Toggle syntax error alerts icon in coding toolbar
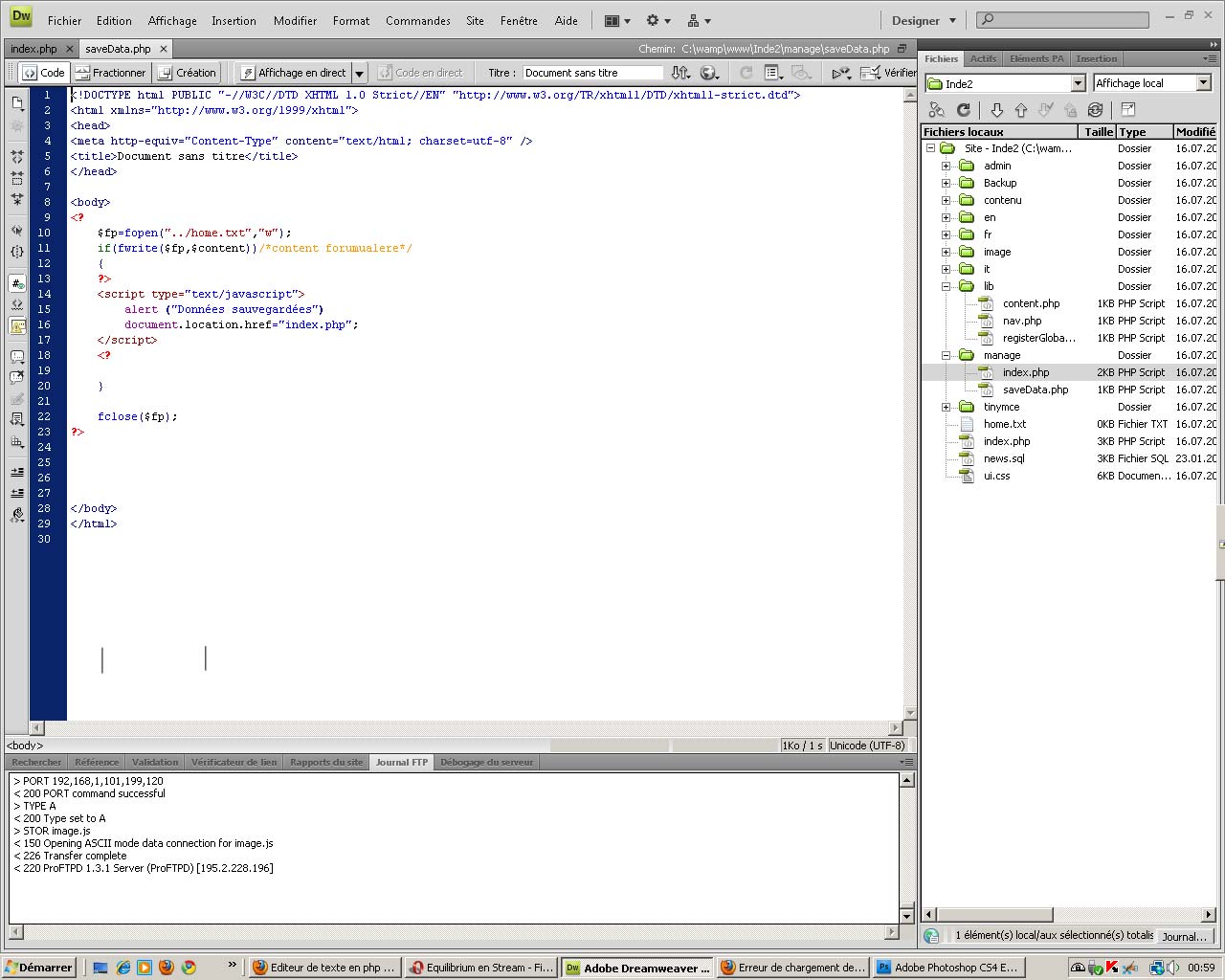 17,326
